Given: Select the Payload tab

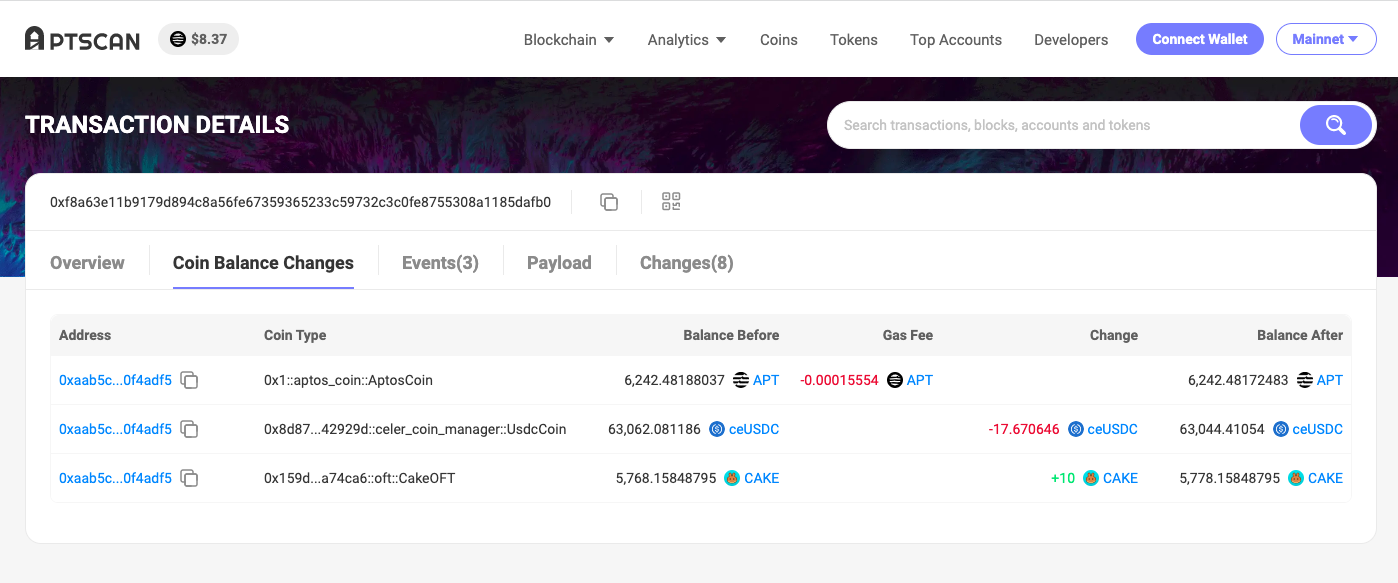Looking at the screenshot, I should [x=559, y=263].
